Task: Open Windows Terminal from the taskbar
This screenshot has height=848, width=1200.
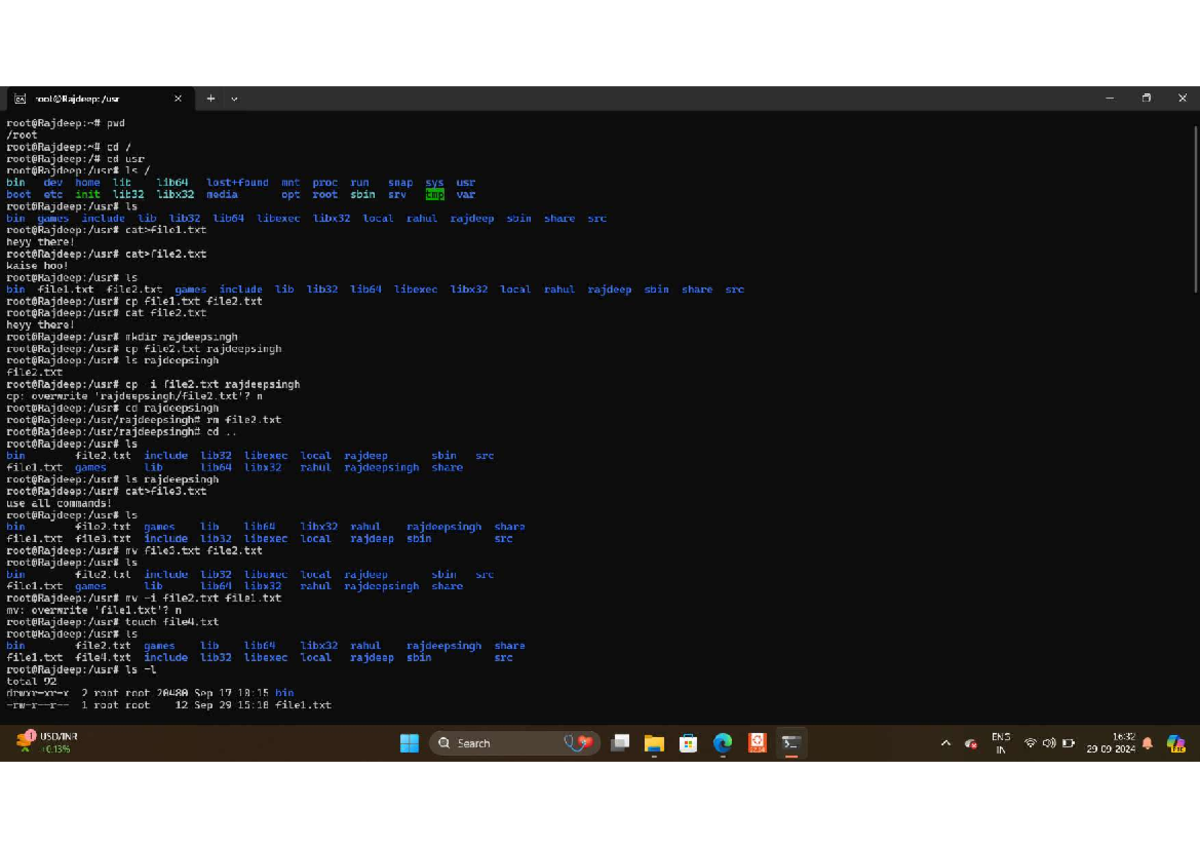Action: tap(790, 743)
